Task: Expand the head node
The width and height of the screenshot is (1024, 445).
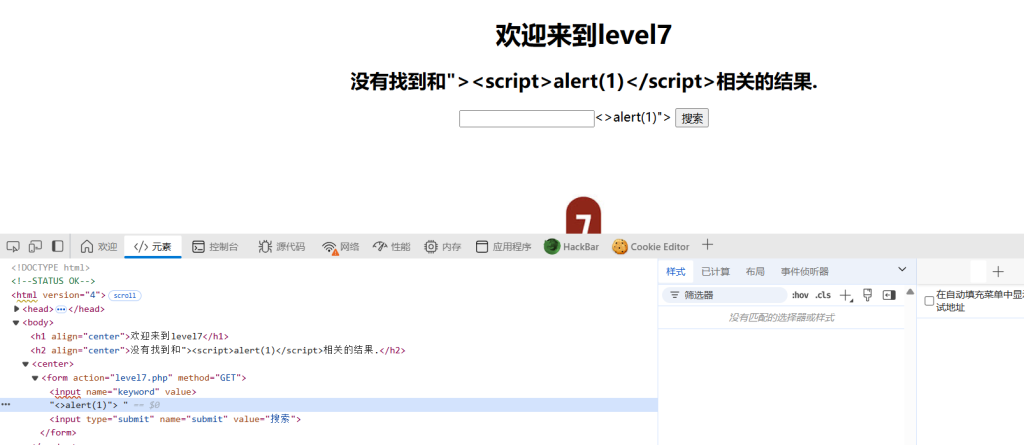Action: point(16,308)
